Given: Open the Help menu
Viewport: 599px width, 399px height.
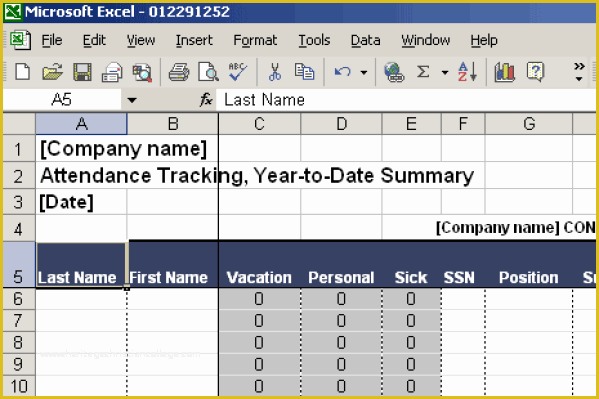Looking at the screenshot, I should [484, 40].
